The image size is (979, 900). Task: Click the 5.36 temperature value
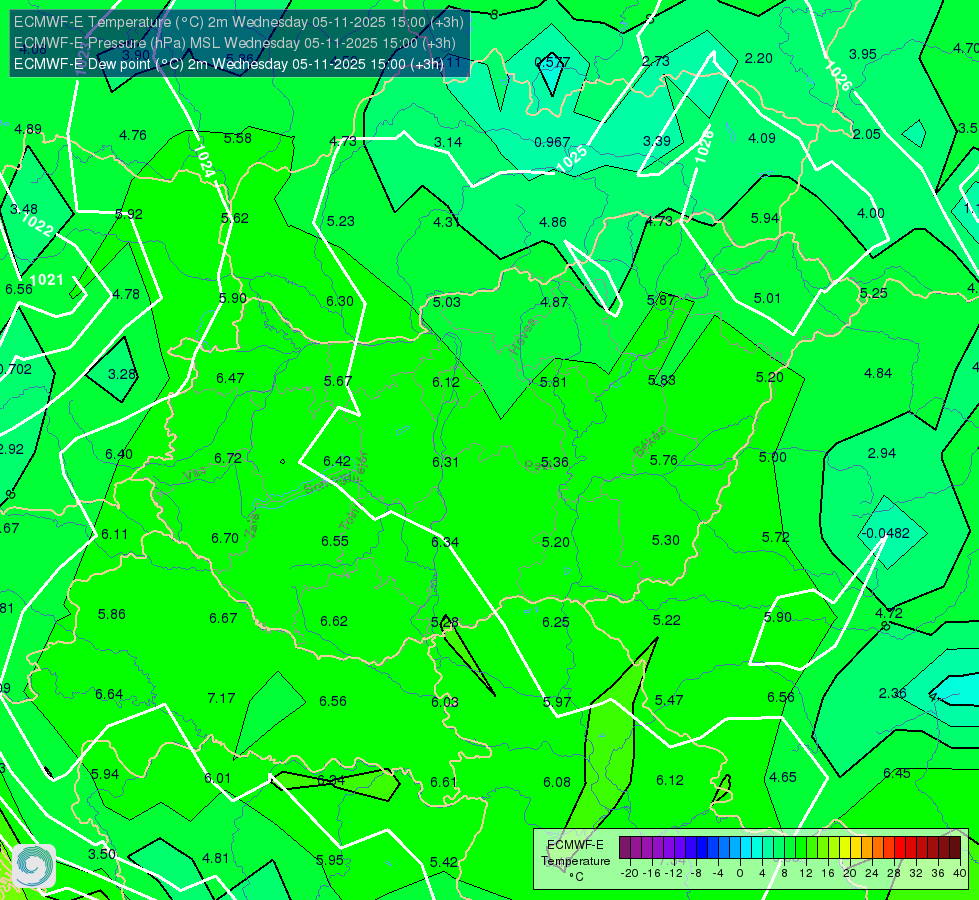[554, 462]
